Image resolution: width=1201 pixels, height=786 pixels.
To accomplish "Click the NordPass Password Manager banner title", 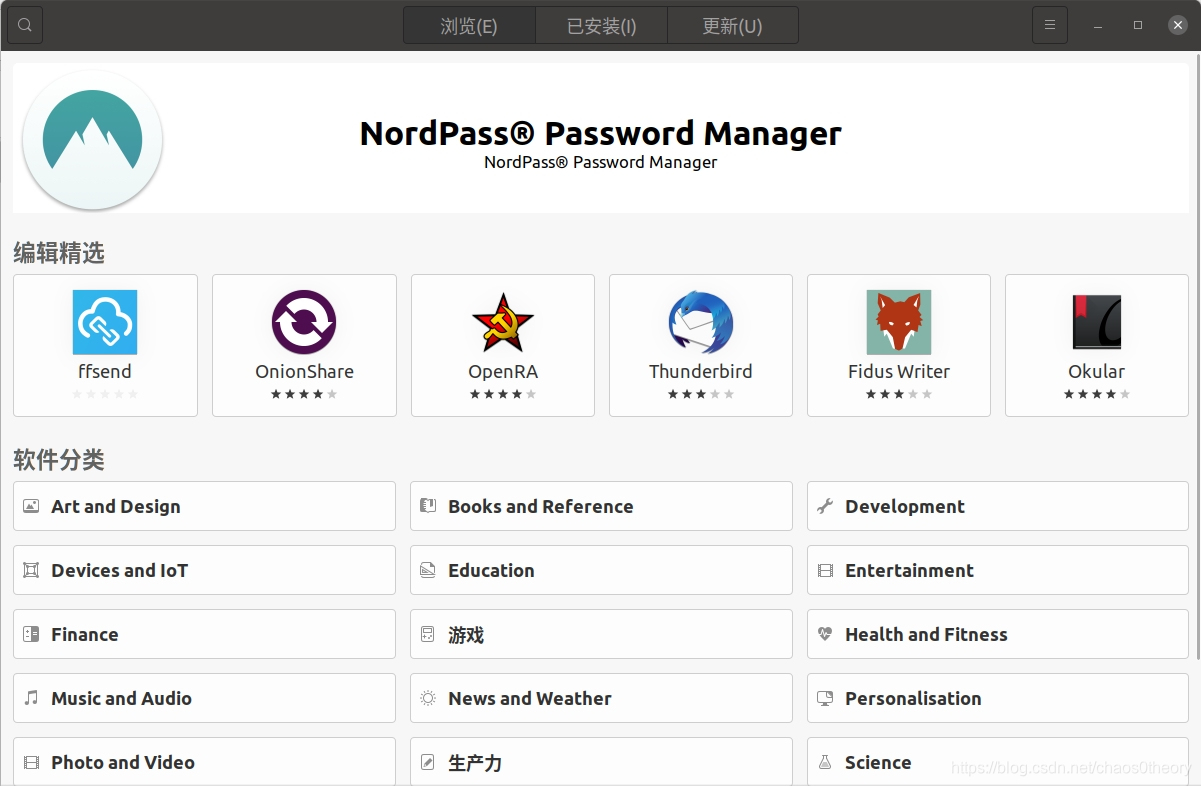I will (601, 133).
